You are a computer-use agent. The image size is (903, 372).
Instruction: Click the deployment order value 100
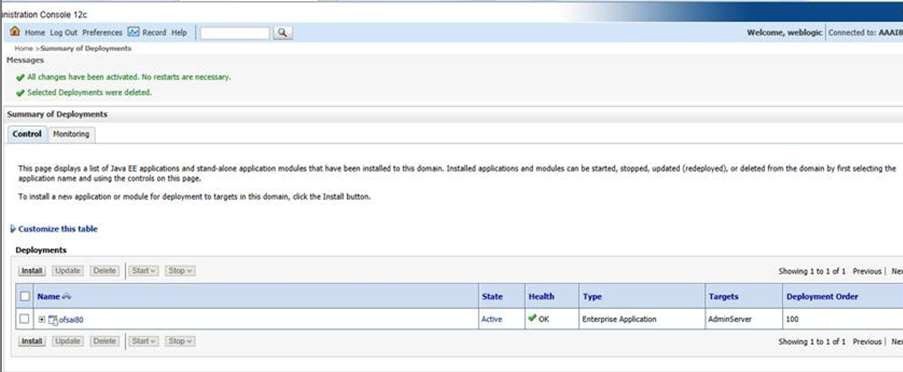tap(792, 319)
